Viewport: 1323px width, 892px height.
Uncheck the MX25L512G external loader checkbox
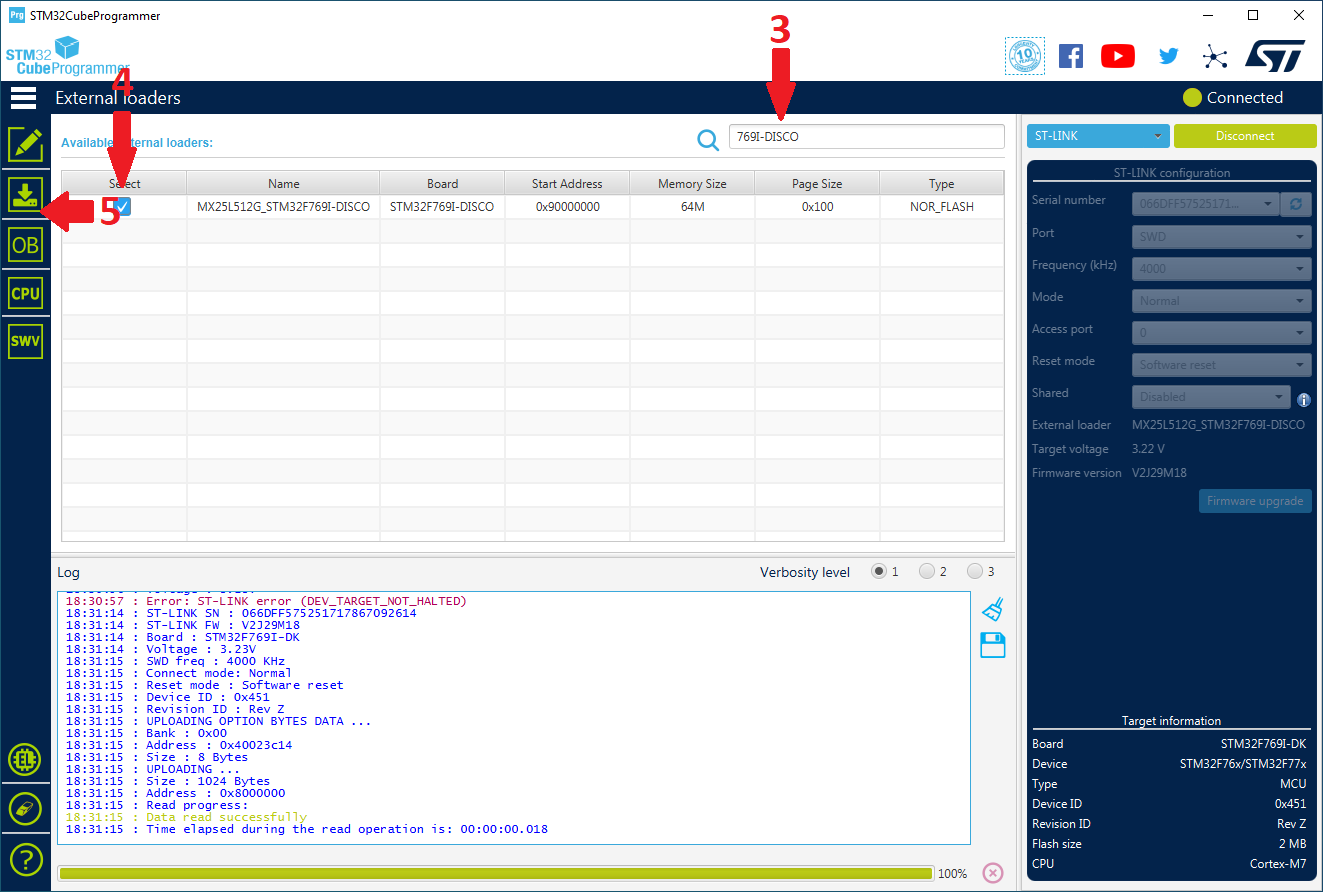[123, 206]
